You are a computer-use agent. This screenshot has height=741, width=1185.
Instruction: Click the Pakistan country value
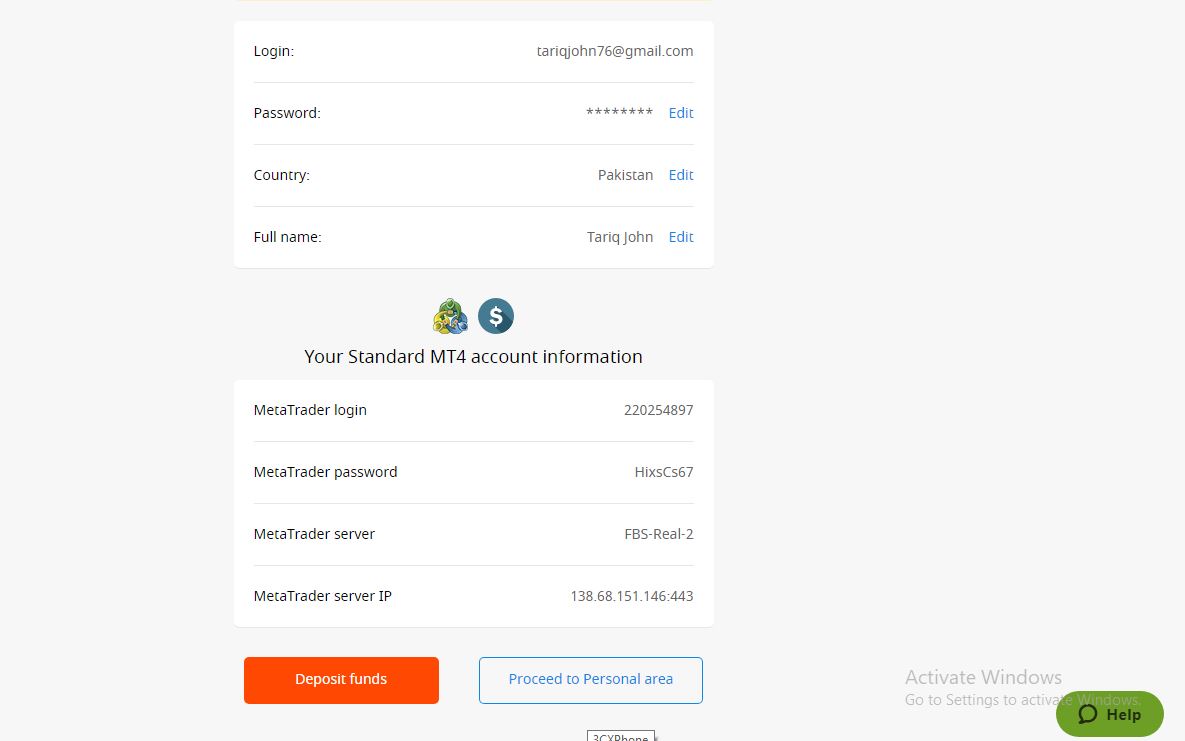click(625, 175)
